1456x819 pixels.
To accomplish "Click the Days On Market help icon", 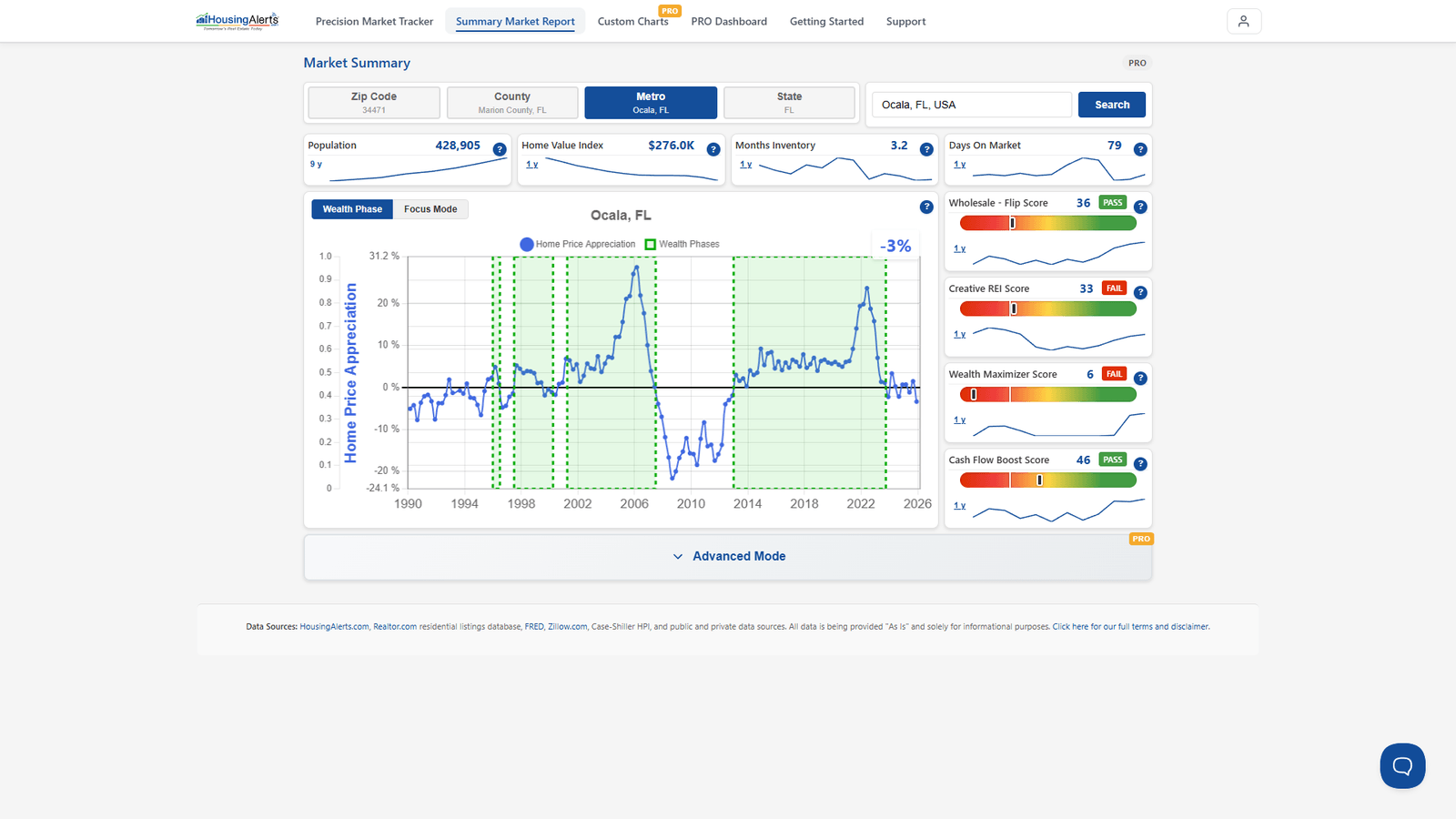I will coord(1140,149).
